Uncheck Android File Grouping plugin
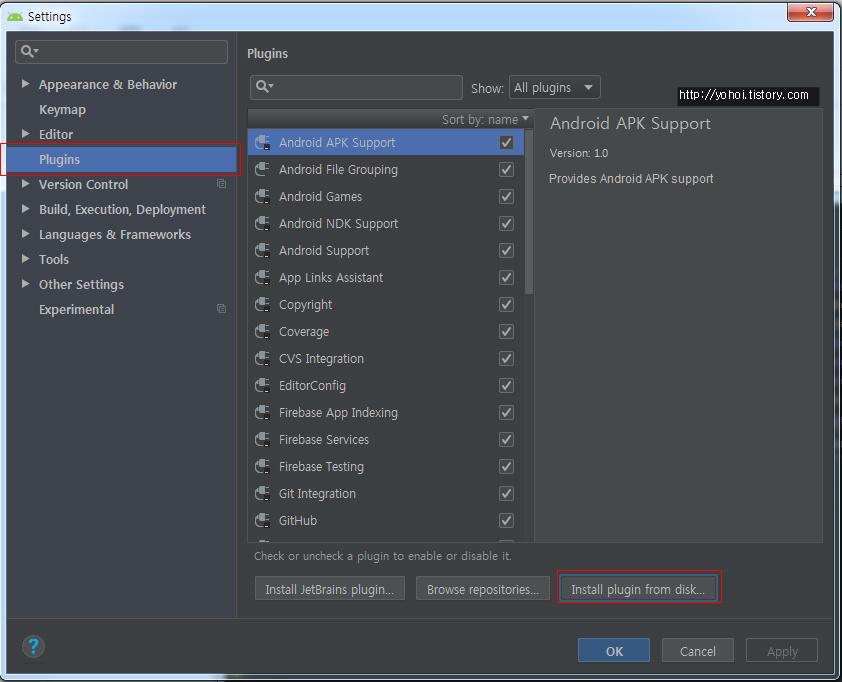 [506, 170]
